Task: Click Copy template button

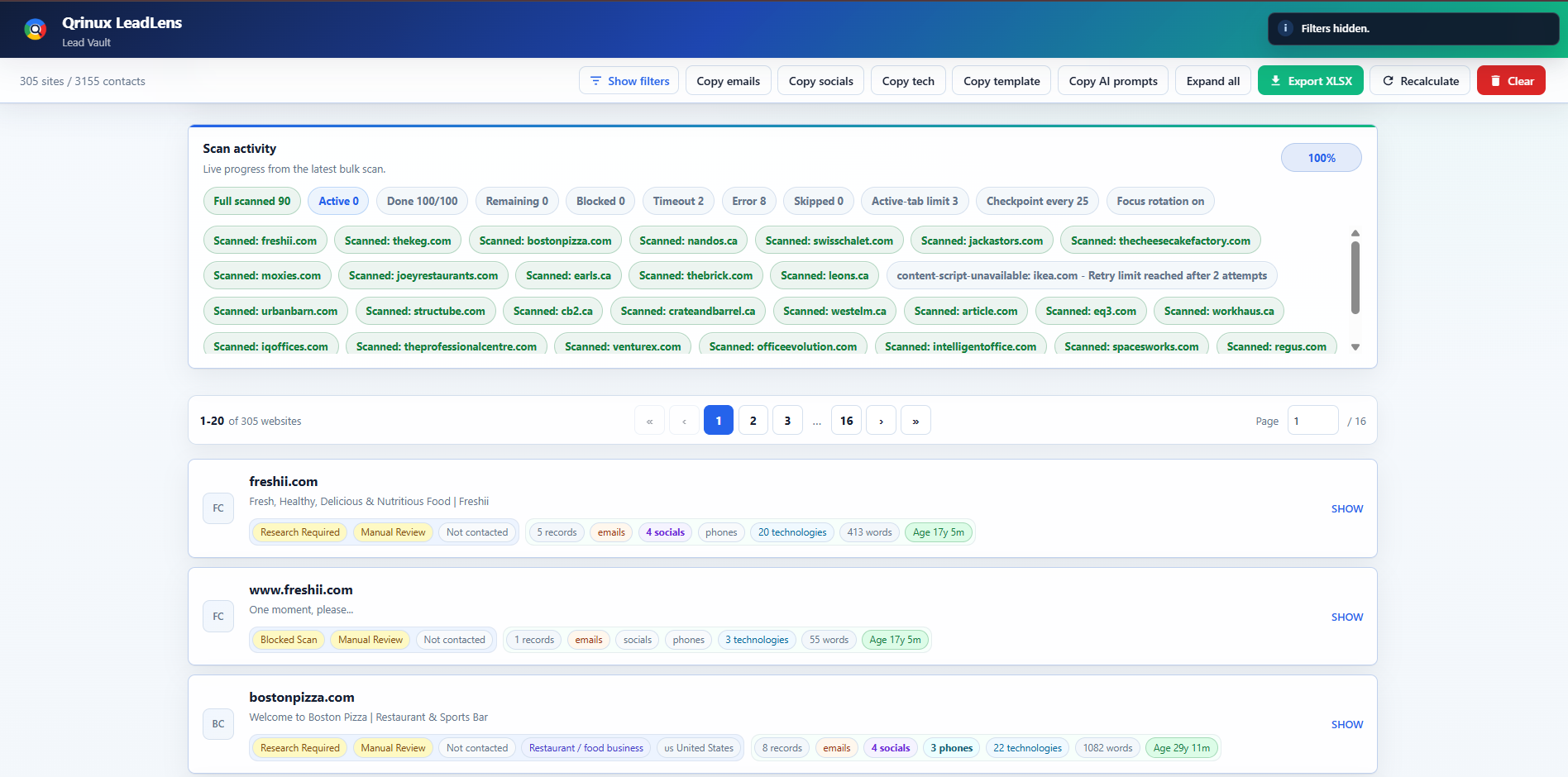Action: [1002, 81]
